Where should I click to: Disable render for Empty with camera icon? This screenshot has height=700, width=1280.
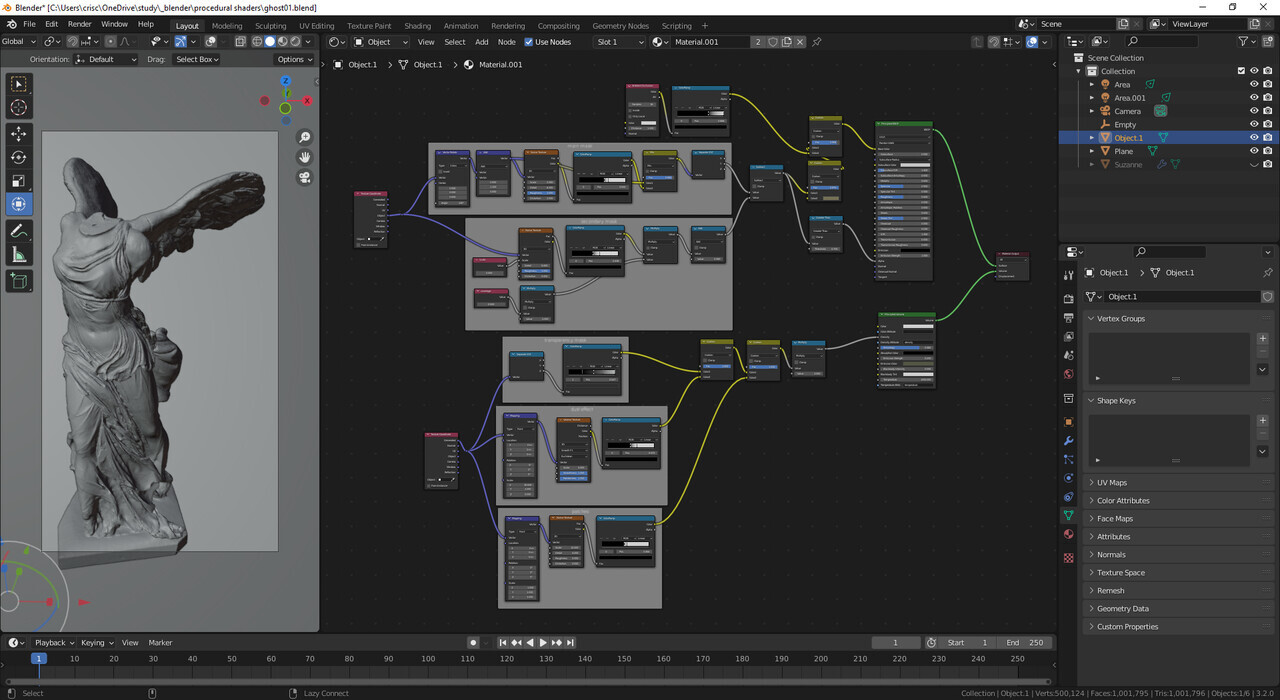tap(1268, 124)
